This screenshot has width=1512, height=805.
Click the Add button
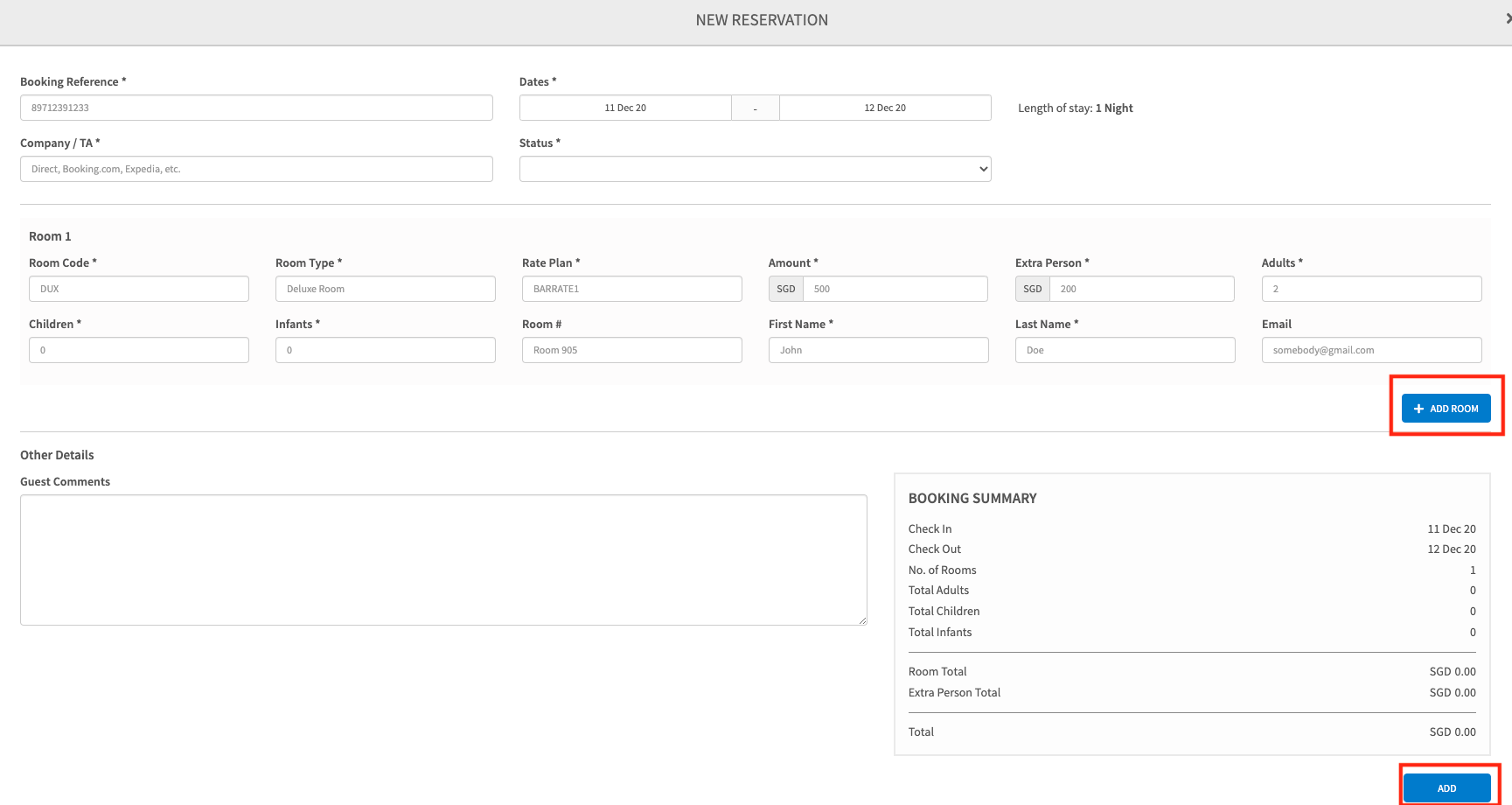pyautogui.click(x=1446, y=787)
